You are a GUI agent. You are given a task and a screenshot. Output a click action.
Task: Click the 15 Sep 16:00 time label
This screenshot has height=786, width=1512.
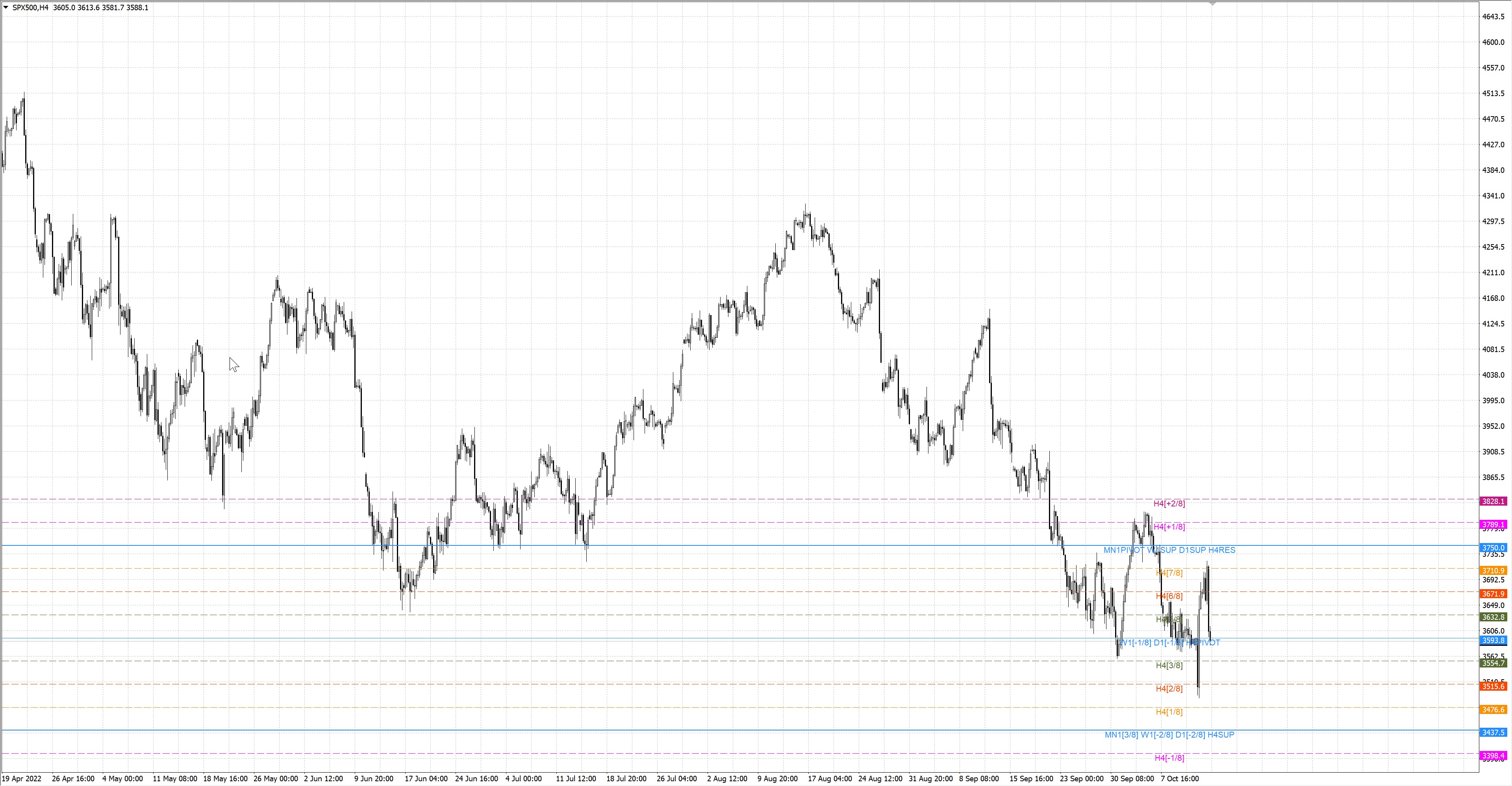(1032, 779)
